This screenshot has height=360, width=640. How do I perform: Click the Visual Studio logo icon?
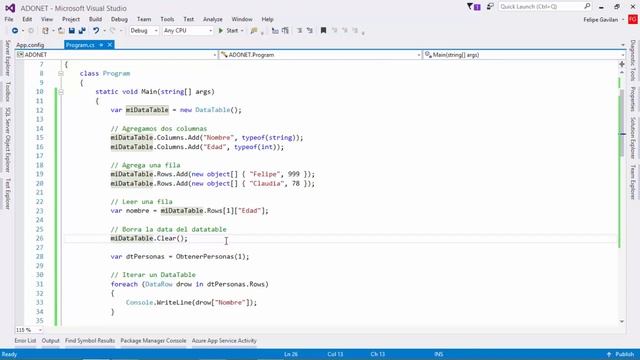(10, 8)
